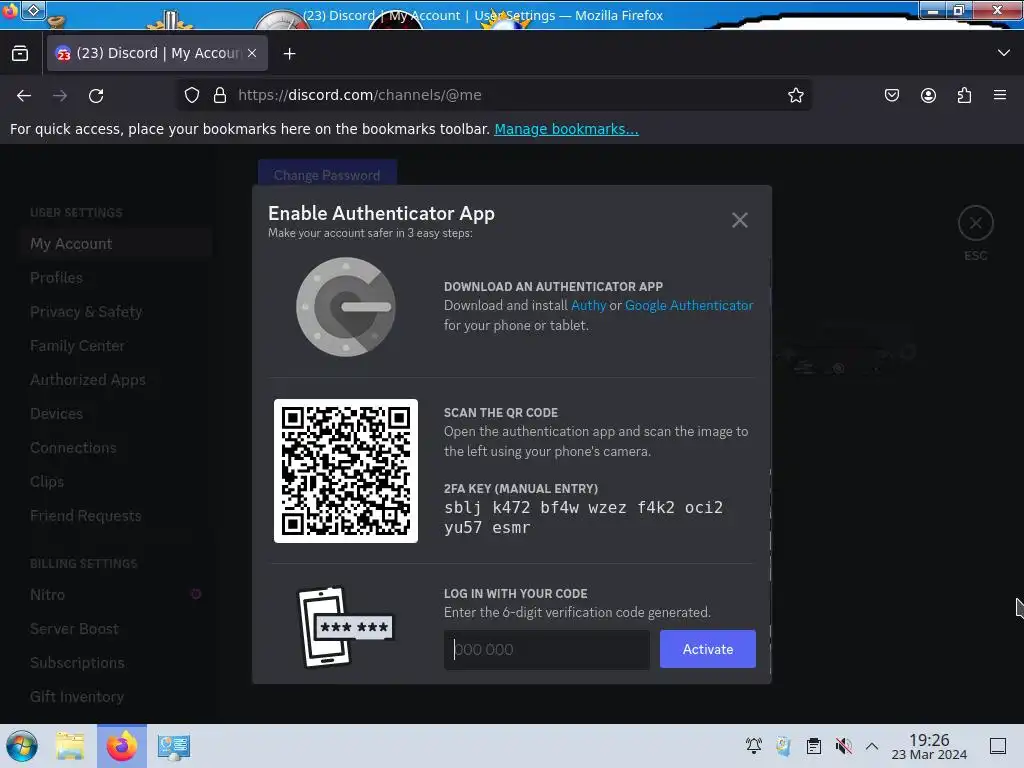
Task: Expand the list all tabs chevron
Action: pyautogui.click(x=1004, y=53)
